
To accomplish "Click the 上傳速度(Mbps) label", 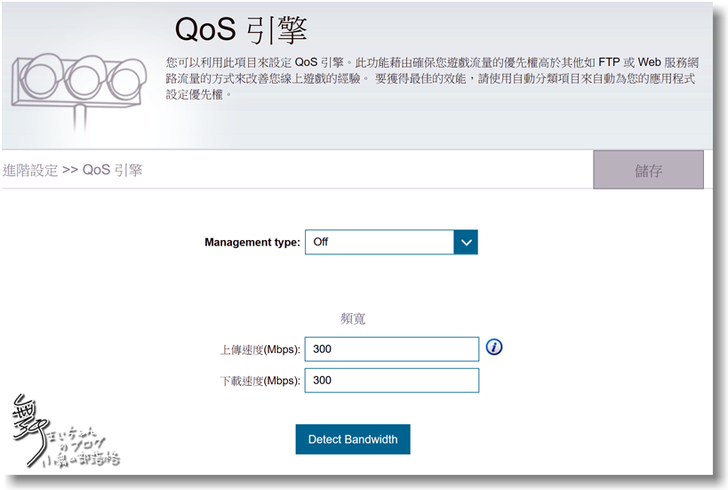I will [x=260, y=350].
